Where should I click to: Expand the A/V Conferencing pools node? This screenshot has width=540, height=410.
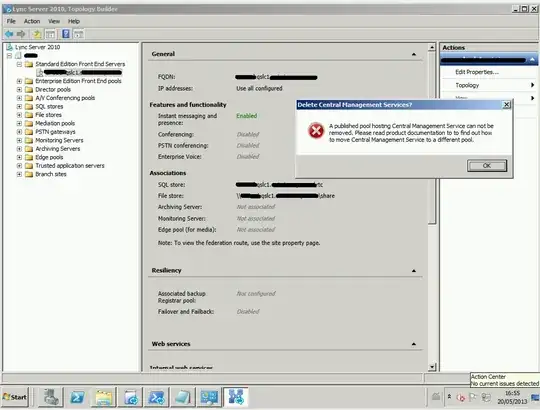(19, 98)
